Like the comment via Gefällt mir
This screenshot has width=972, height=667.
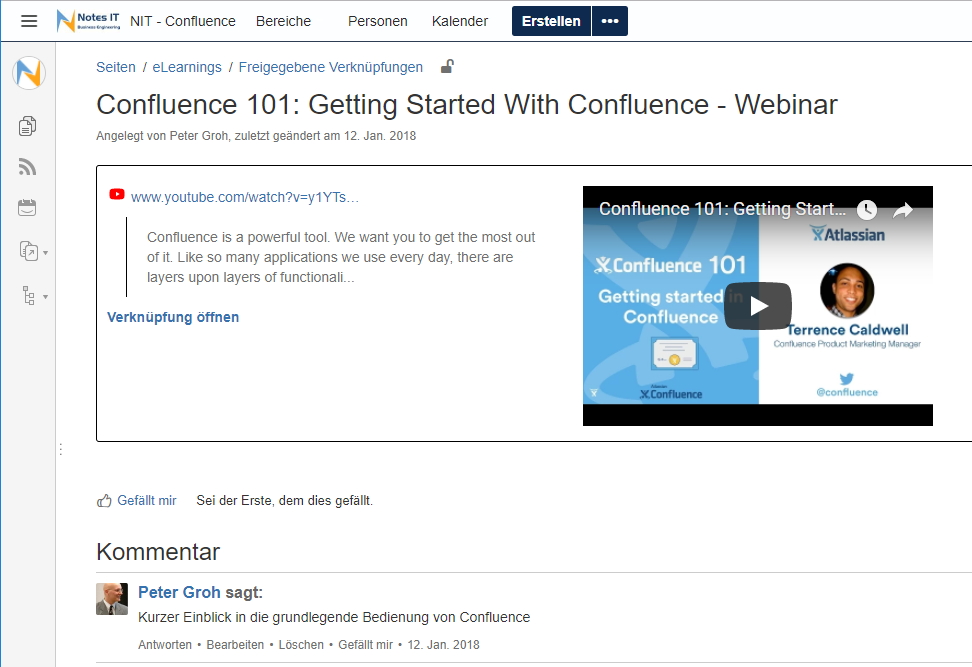[x=366, y=645]
